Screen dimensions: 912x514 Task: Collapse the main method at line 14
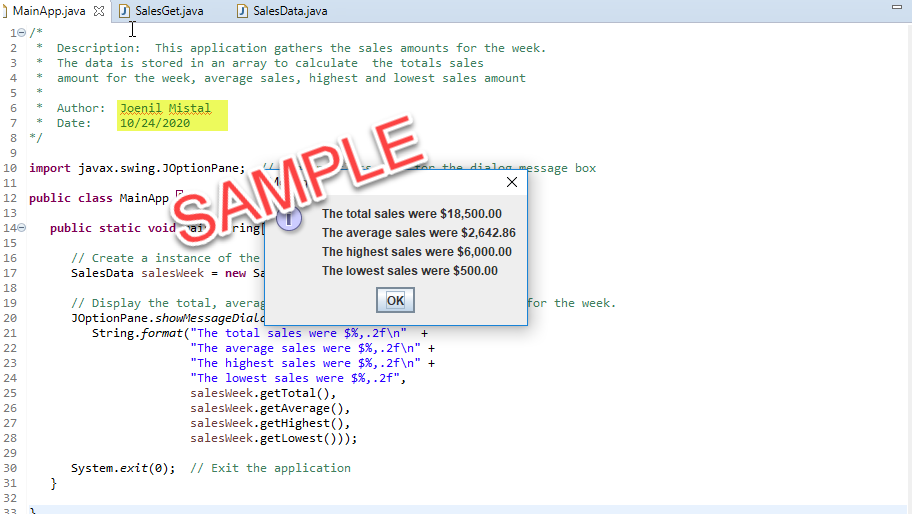[x=22, y=228]
